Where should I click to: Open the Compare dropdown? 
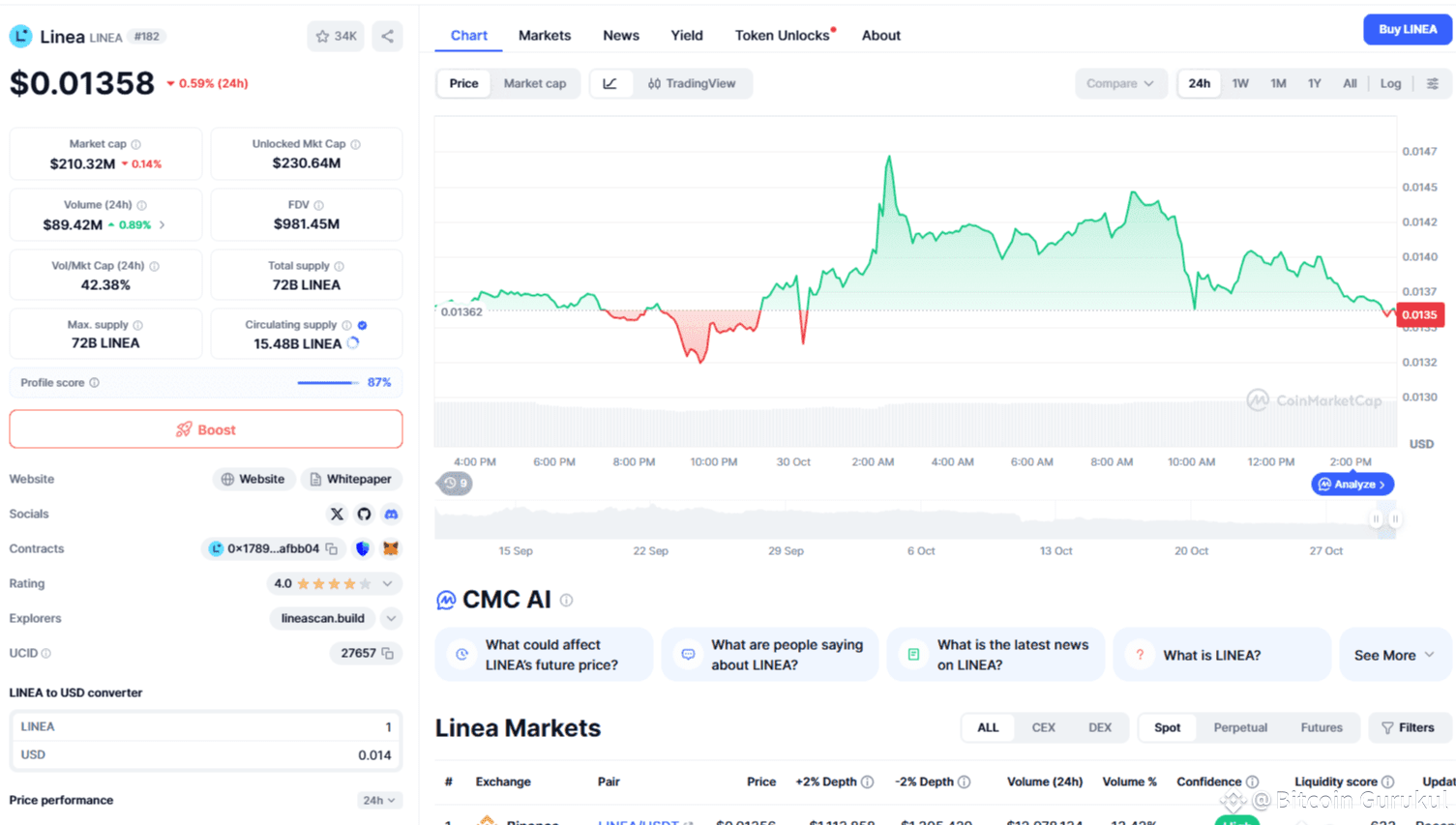tap(1119, 84)
